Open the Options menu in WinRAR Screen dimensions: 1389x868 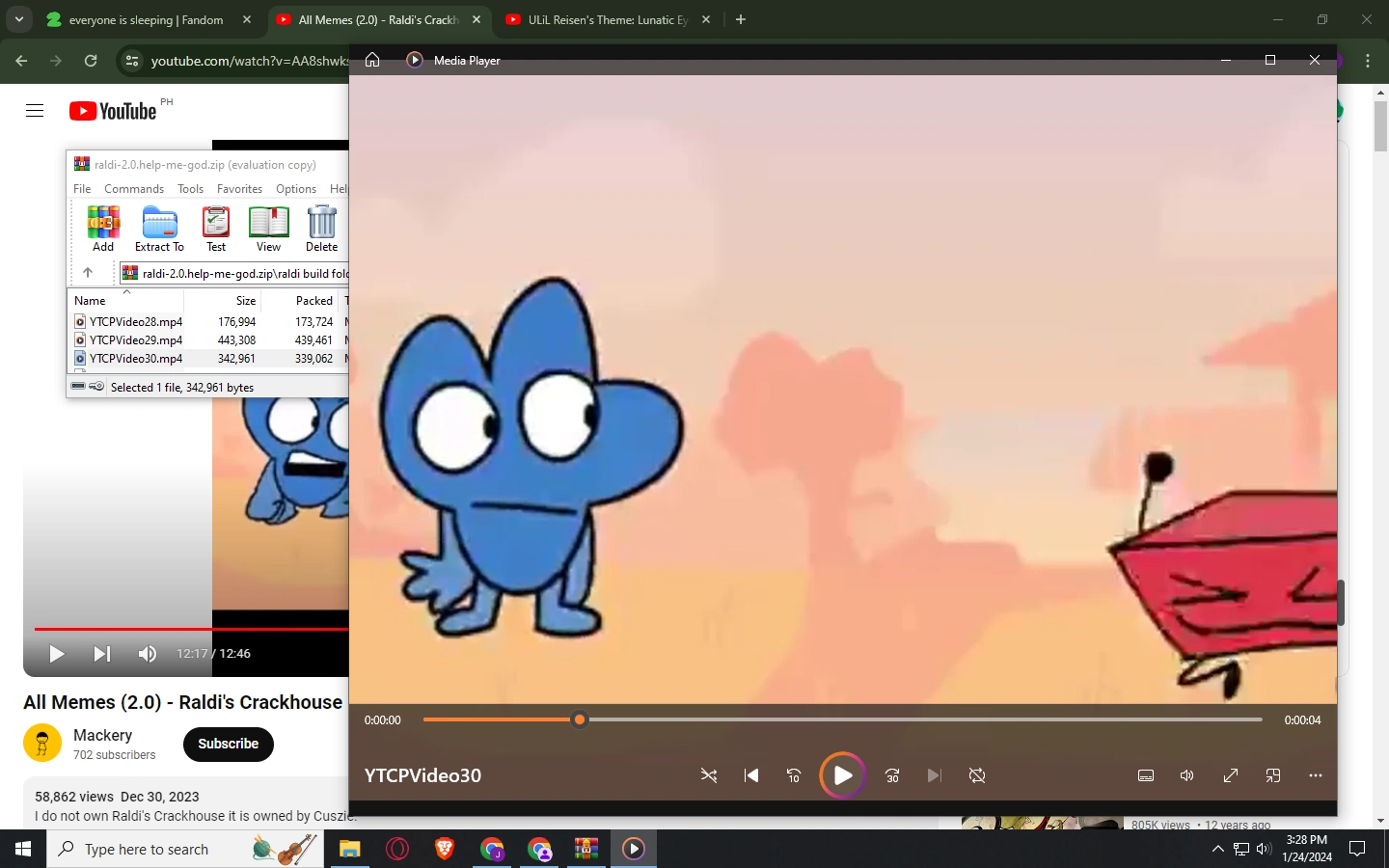[x=295, y=189]
